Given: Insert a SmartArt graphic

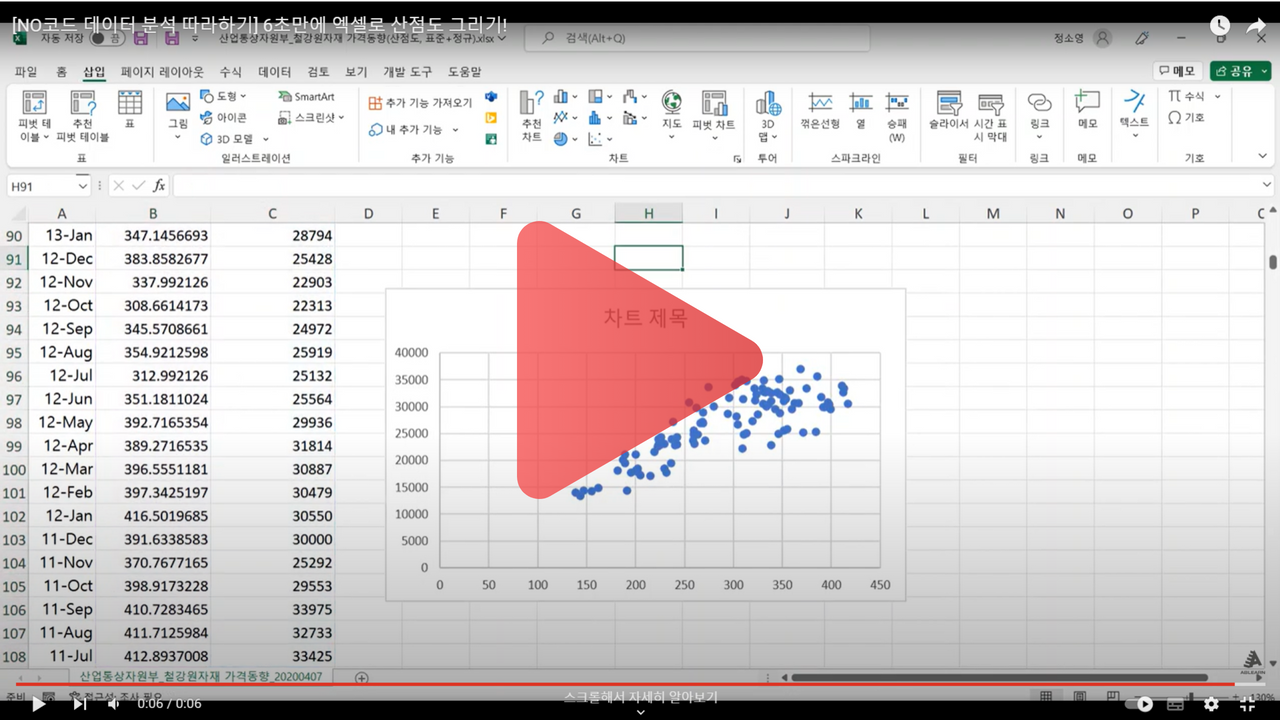Looking at the screenshot, I should [306, 97].
